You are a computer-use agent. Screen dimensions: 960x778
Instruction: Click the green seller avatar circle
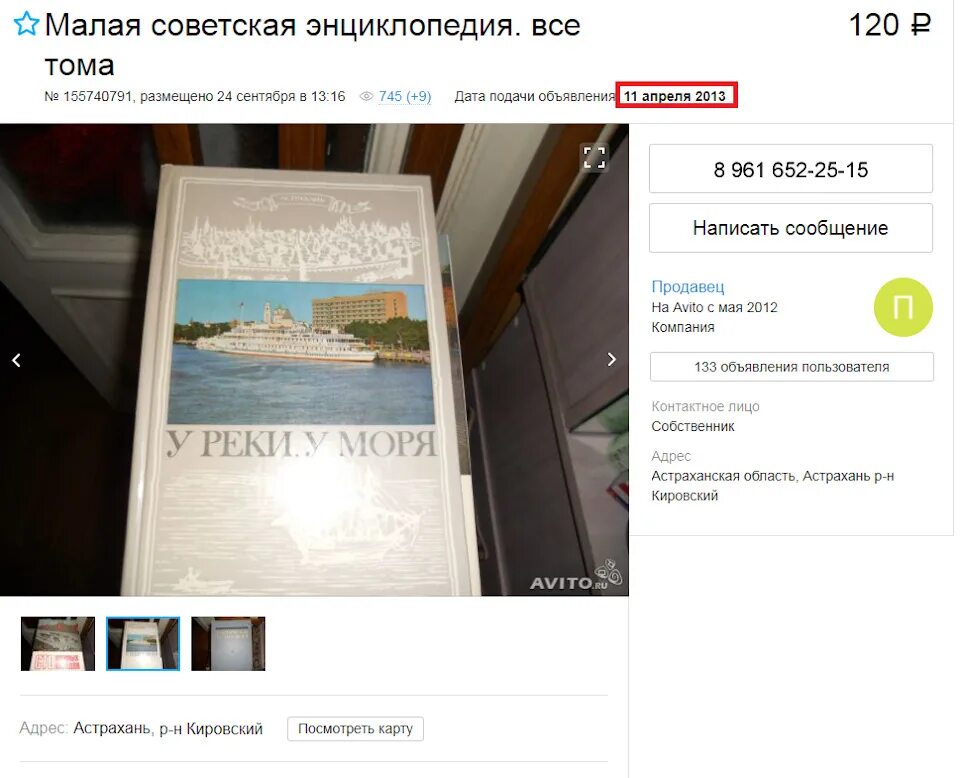903,307
